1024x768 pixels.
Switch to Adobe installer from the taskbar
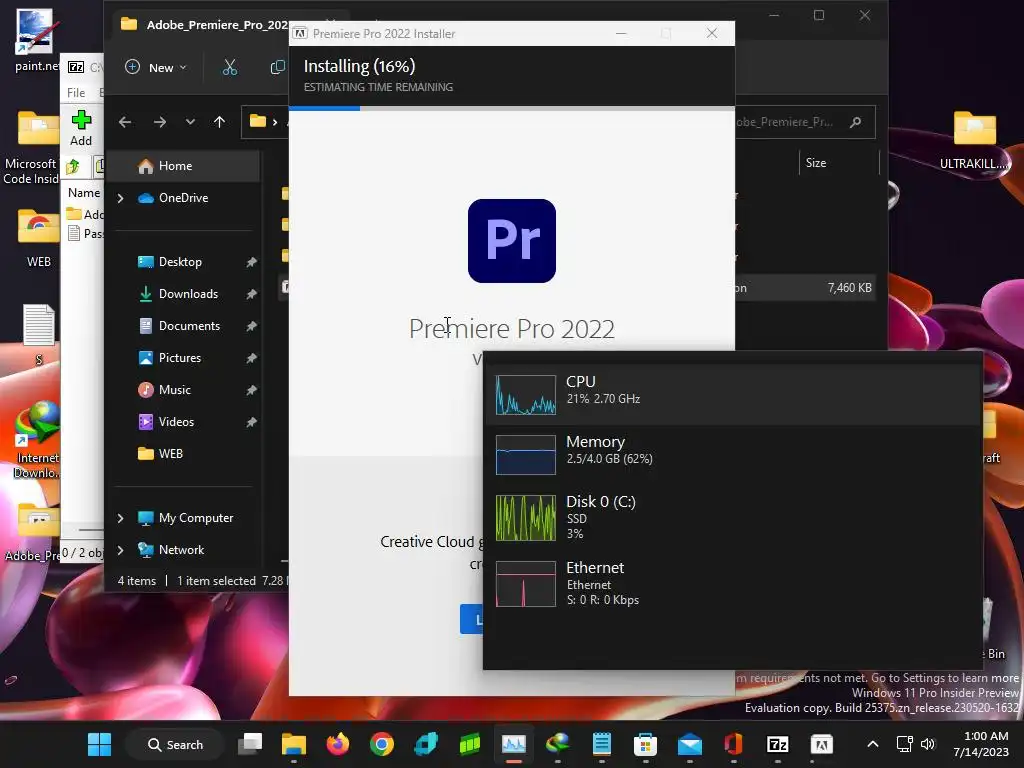click(x=822, y=744)
